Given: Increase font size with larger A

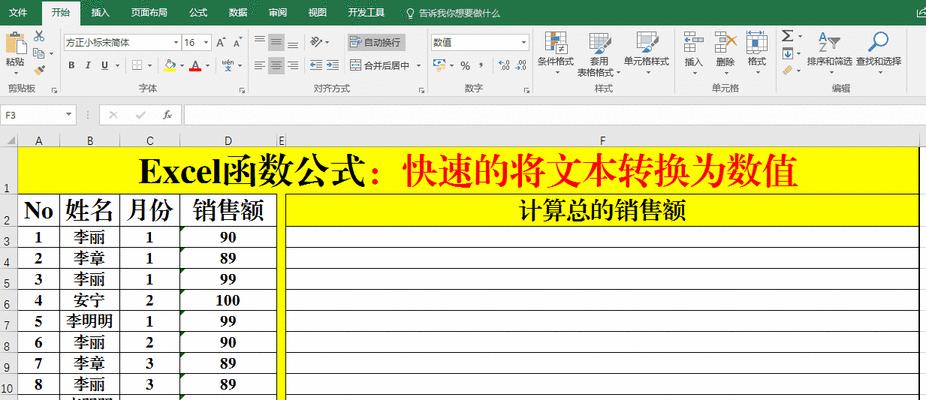Looking at the screenshot, I should 220,43.
